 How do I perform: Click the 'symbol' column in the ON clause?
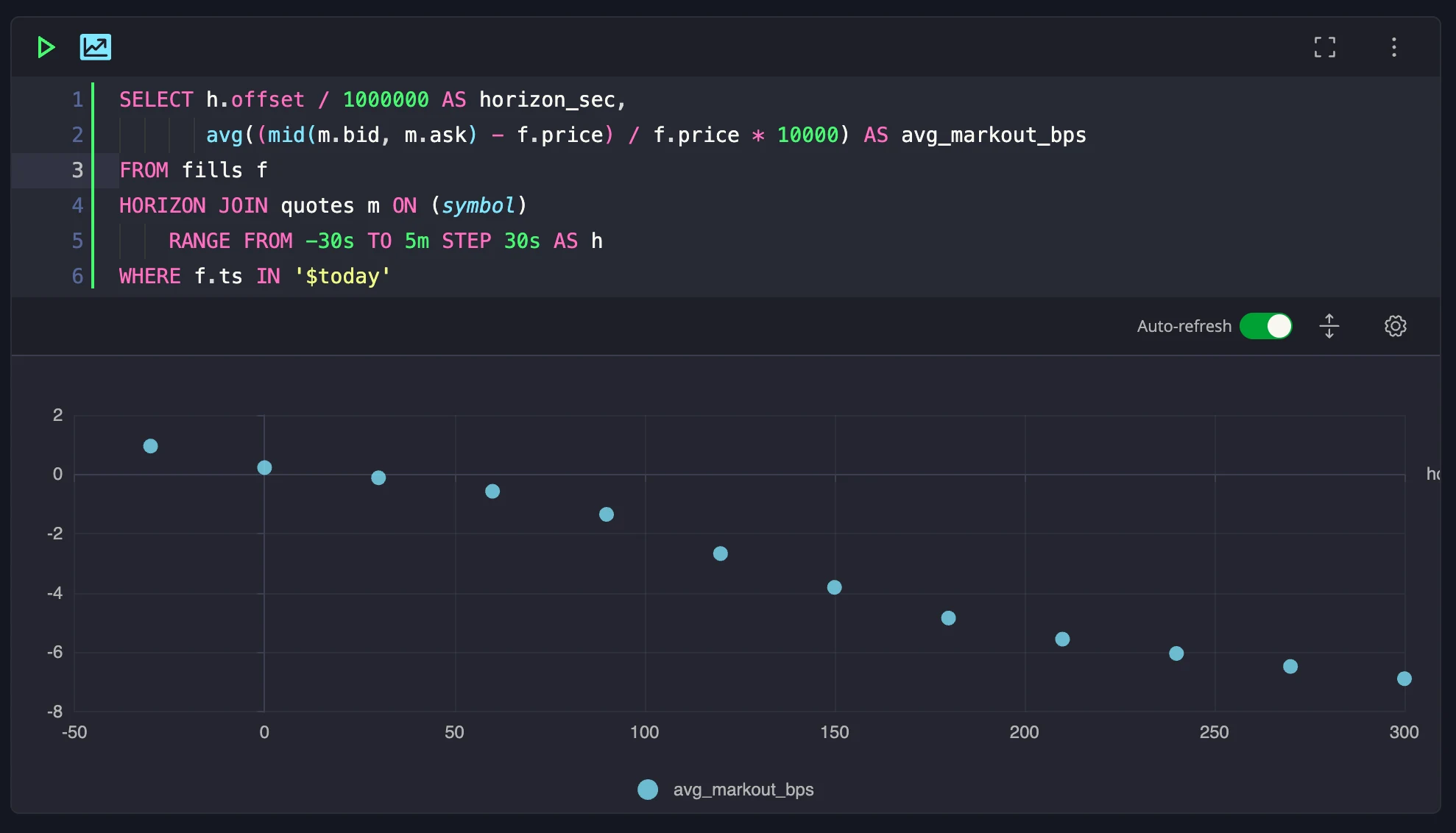coord(478,205)
